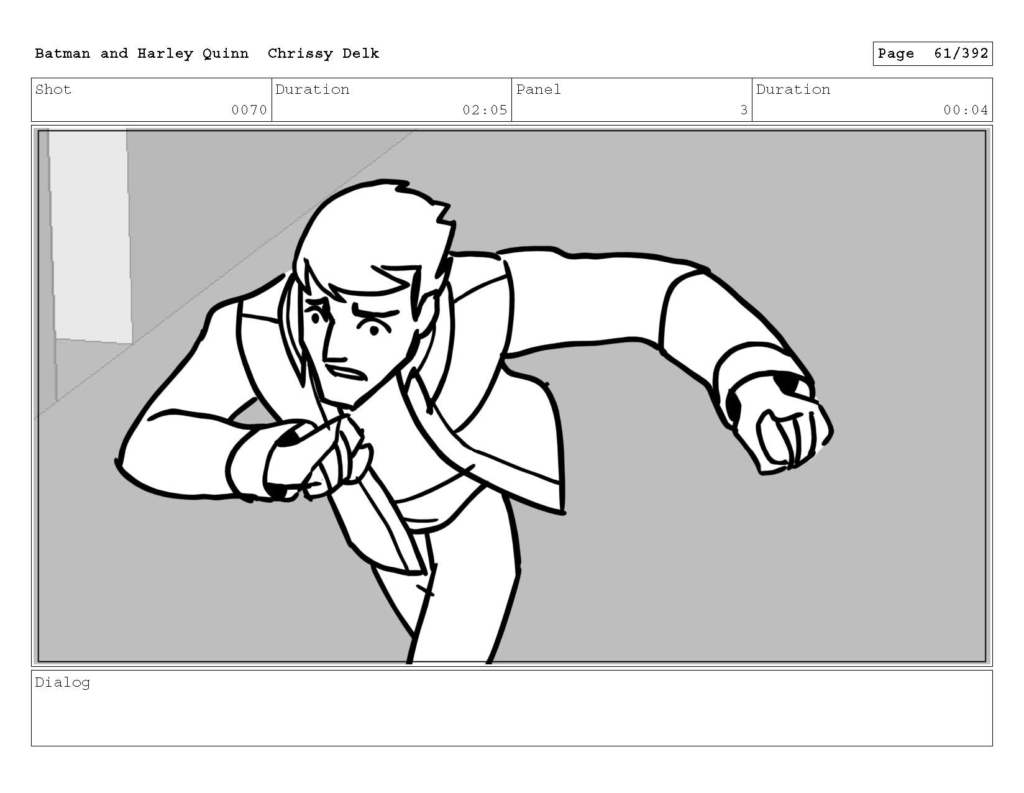This screenshot has width=1024, height=793.
Task: Click the "Dialog" label
Action: point(63,683)
